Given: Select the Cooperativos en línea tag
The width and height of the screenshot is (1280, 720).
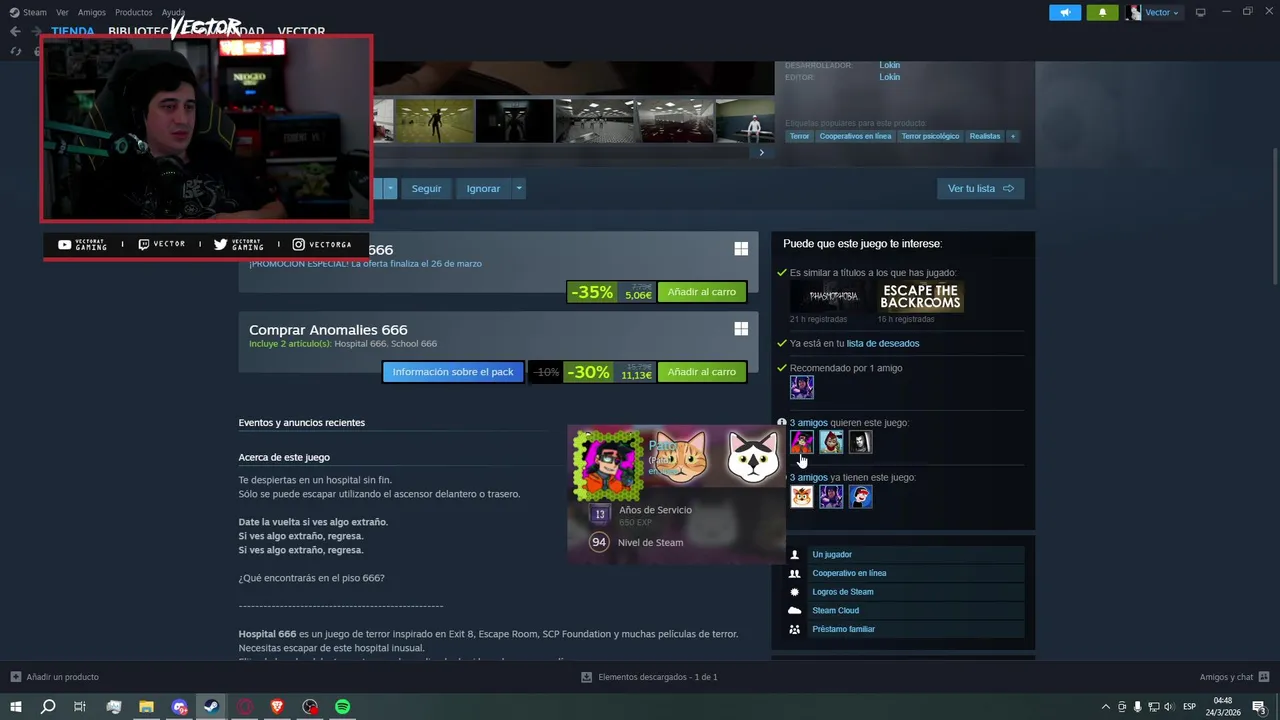Looking at the screenshot, I should pos(855,136).
